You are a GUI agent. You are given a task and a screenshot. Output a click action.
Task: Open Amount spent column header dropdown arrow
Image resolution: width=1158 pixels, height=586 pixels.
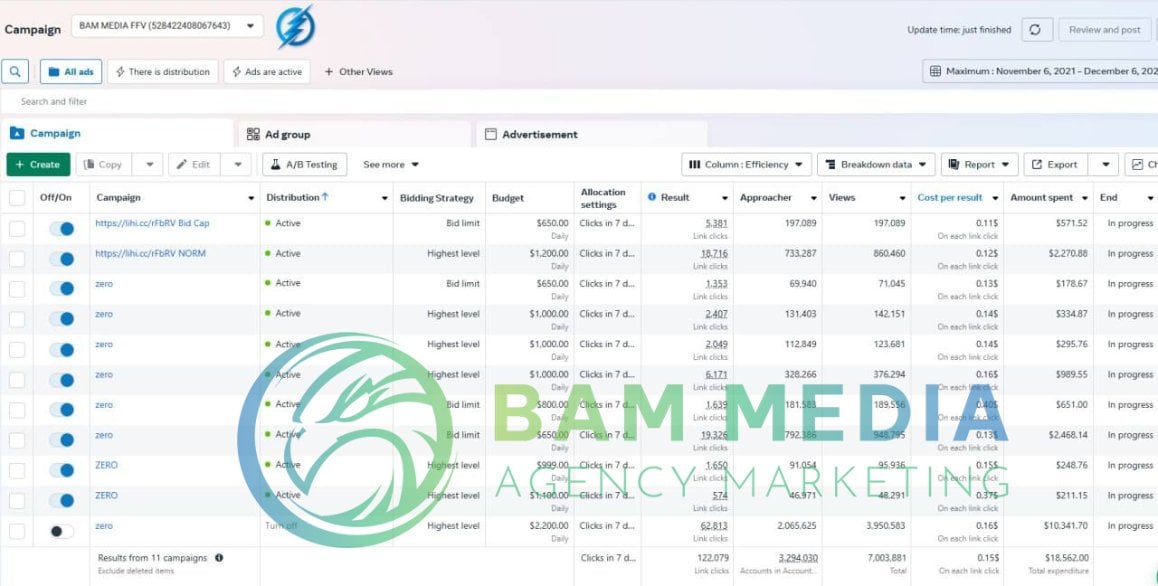point(1084,198)
